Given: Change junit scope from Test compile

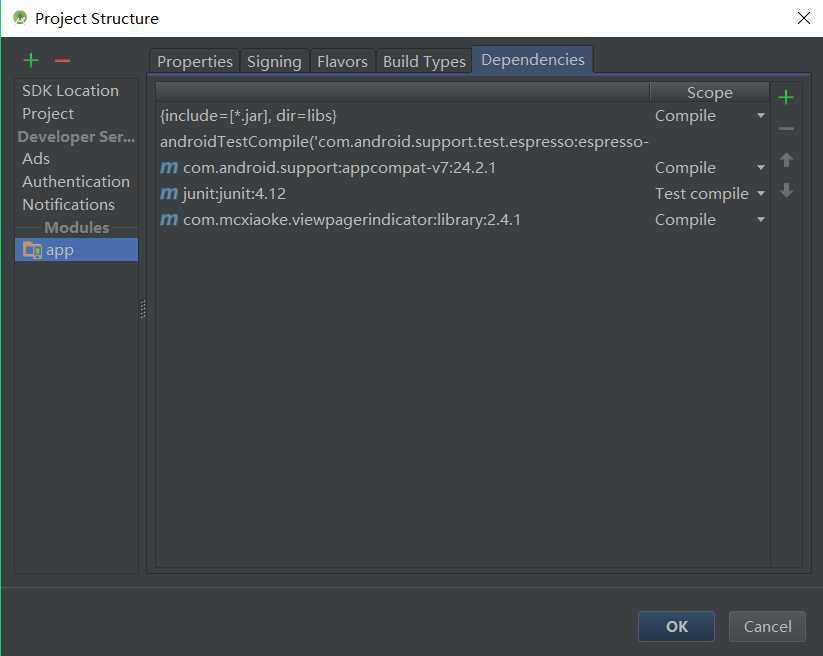Looking at the screenshot, I should (x=760, y=194).
